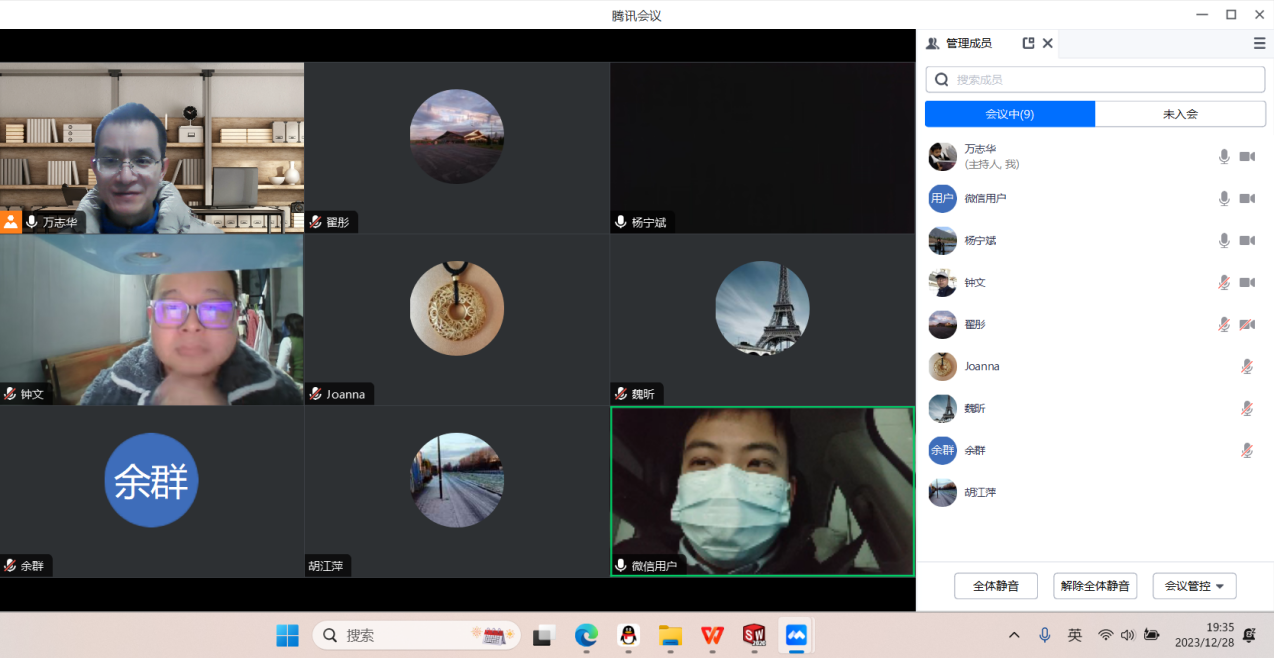Open the hamburger menu in member panel
The width and height of the screenshot is (1274, 658).
(x=1259, y=43)
